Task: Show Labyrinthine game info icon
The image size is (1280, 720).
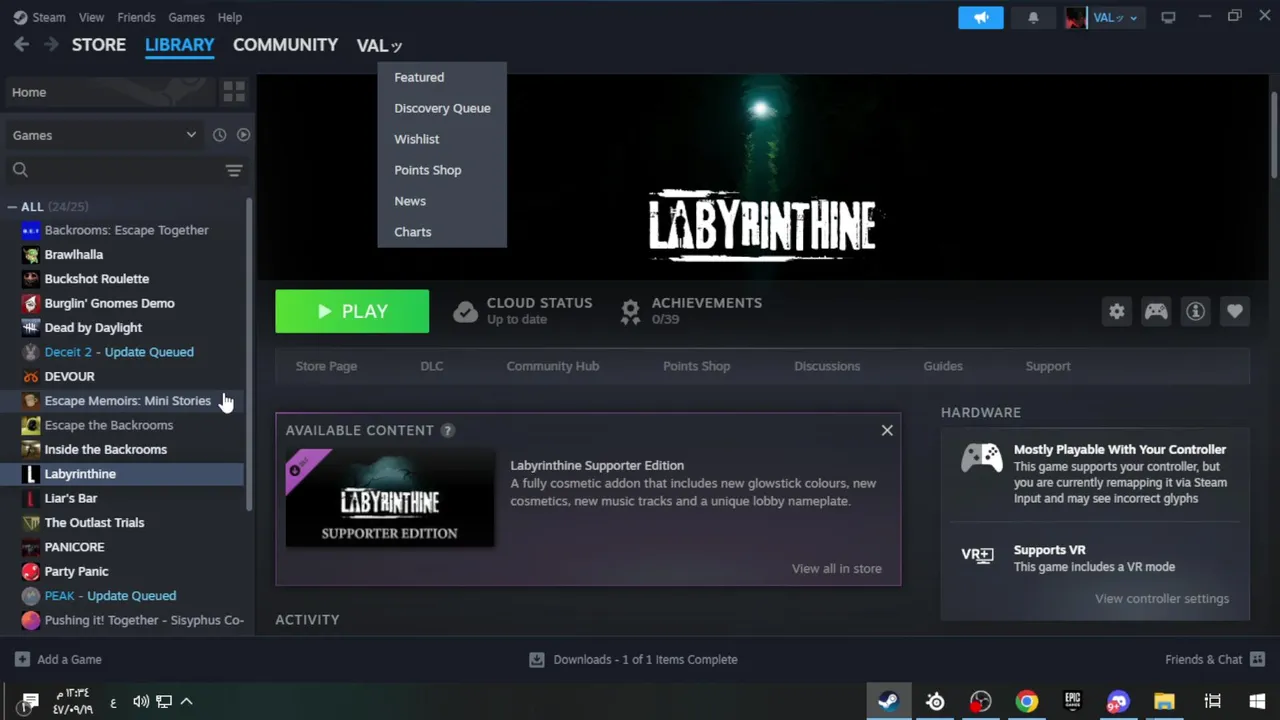Action: pyautogui.click(x=1195, y=311)
